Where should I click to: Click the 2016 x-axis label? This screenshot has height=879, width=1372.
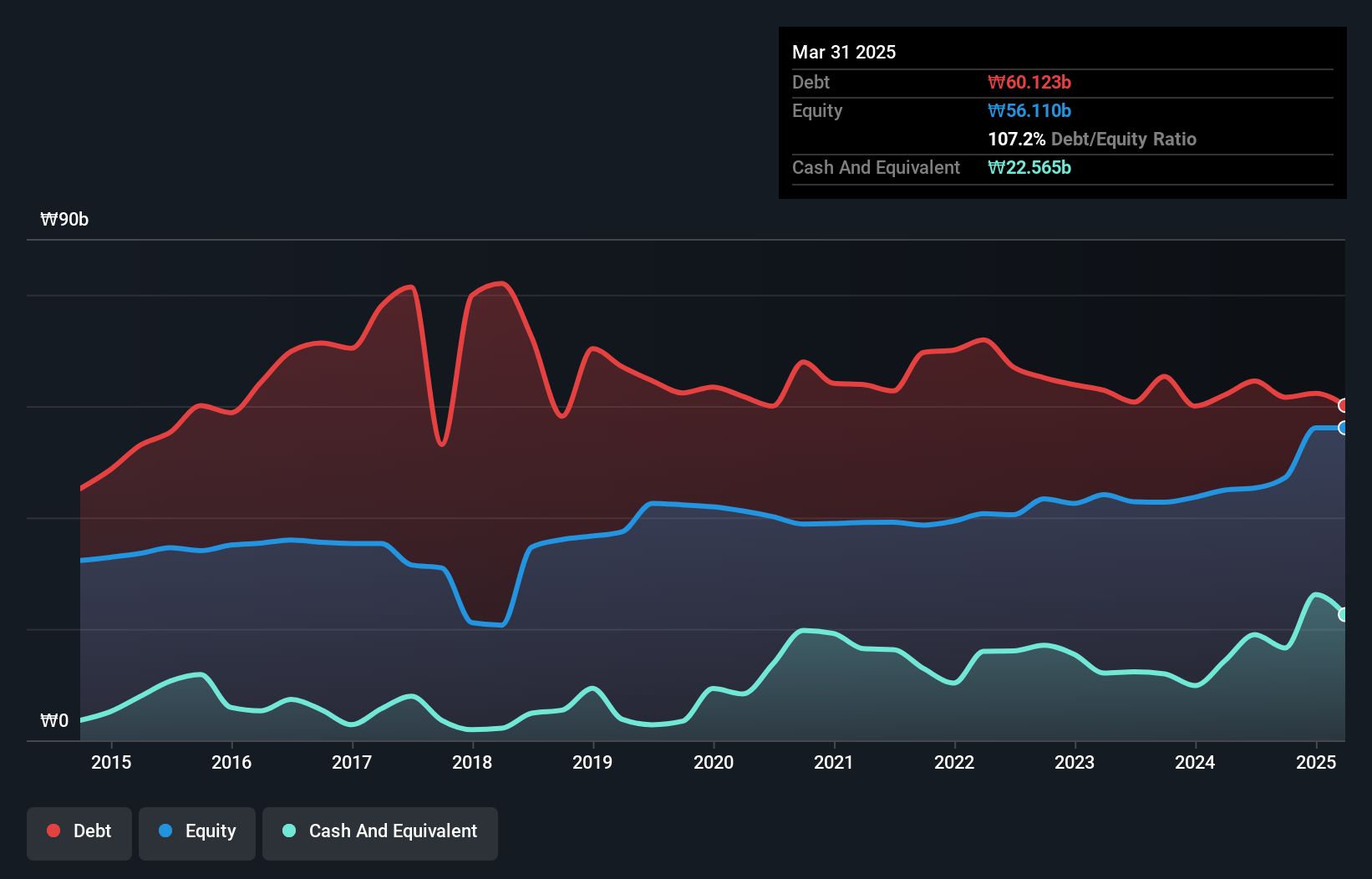pos(231,762)
